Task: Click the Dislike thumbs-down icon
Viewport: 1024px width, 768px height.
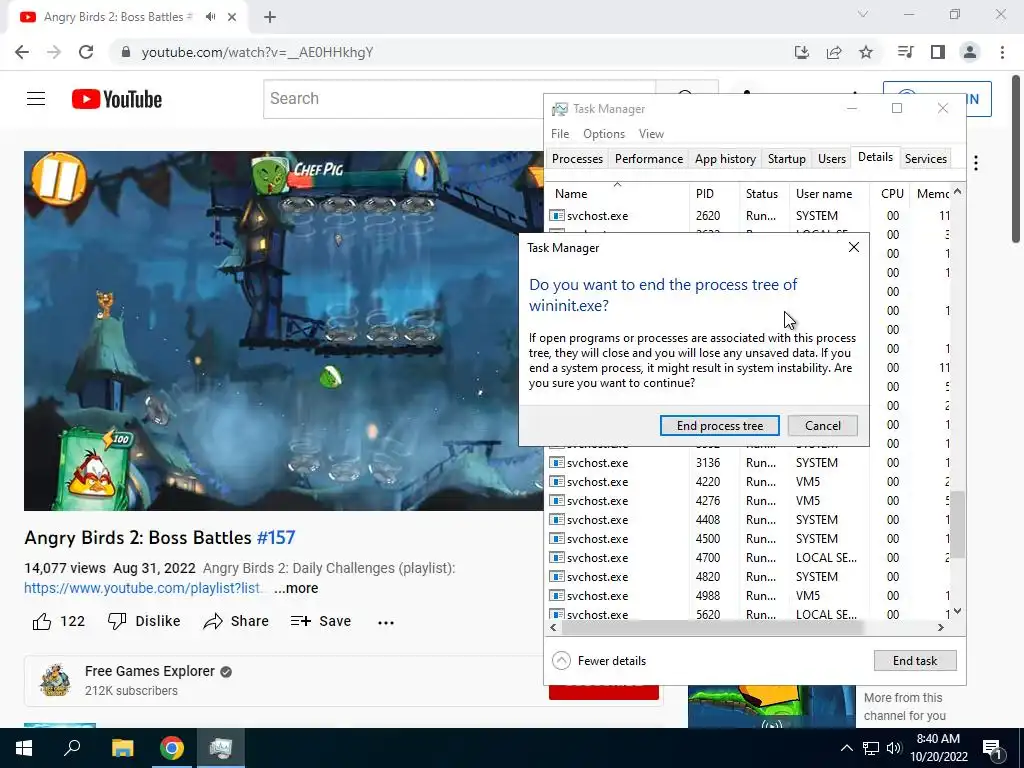Action: click(x=117, y=621)
